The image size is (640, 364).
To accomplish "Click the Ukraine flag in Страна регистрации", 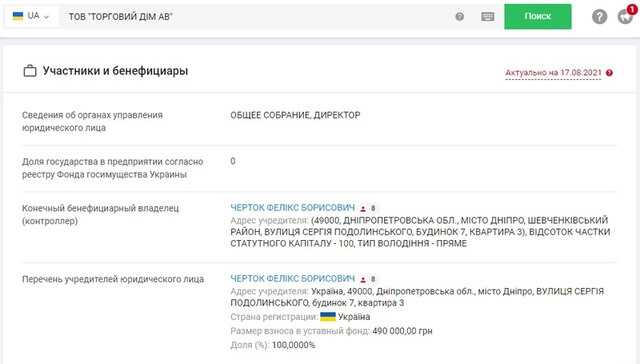I will (328, 317).
